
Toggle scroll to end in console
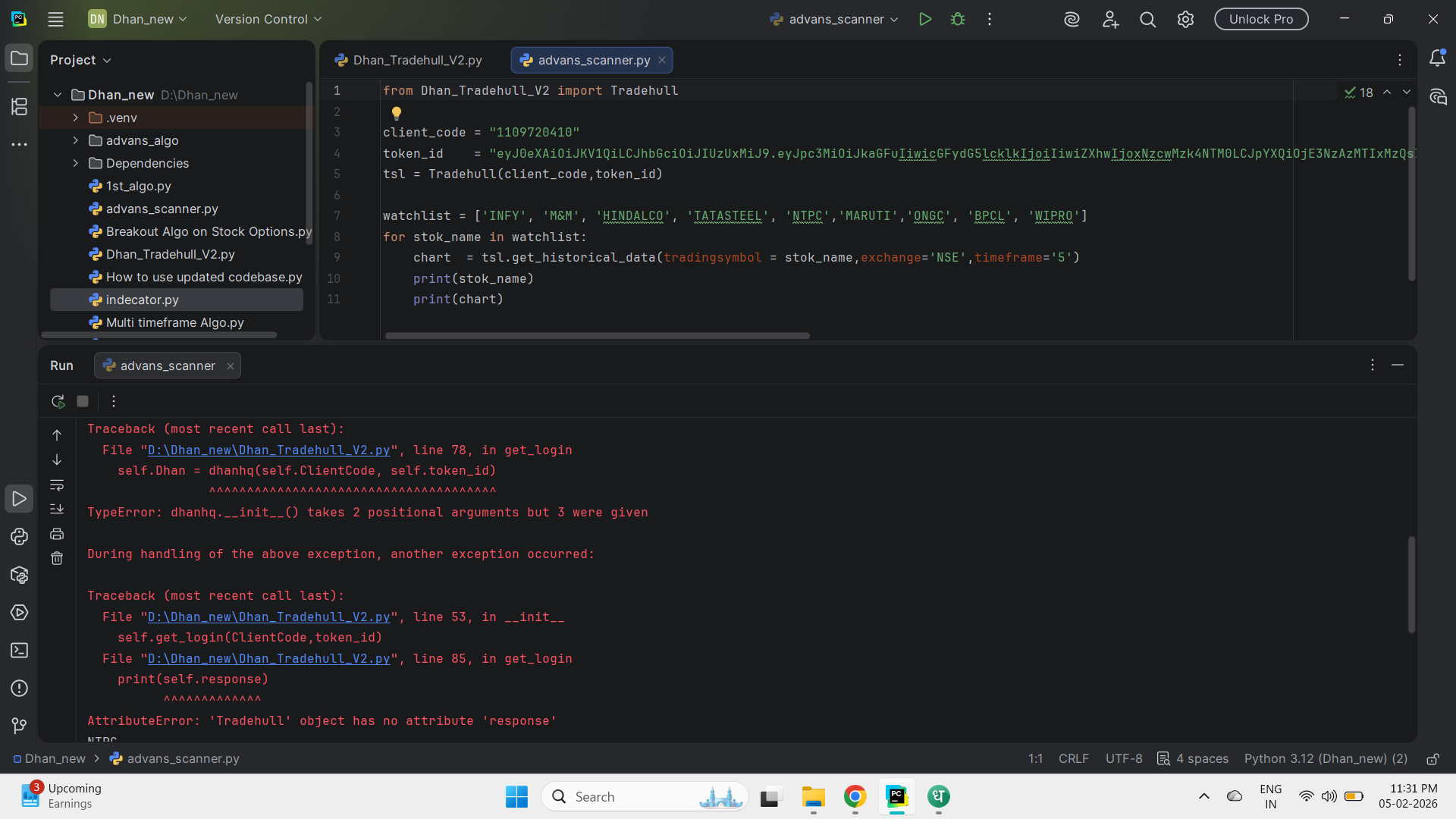[x=57, y=509]
